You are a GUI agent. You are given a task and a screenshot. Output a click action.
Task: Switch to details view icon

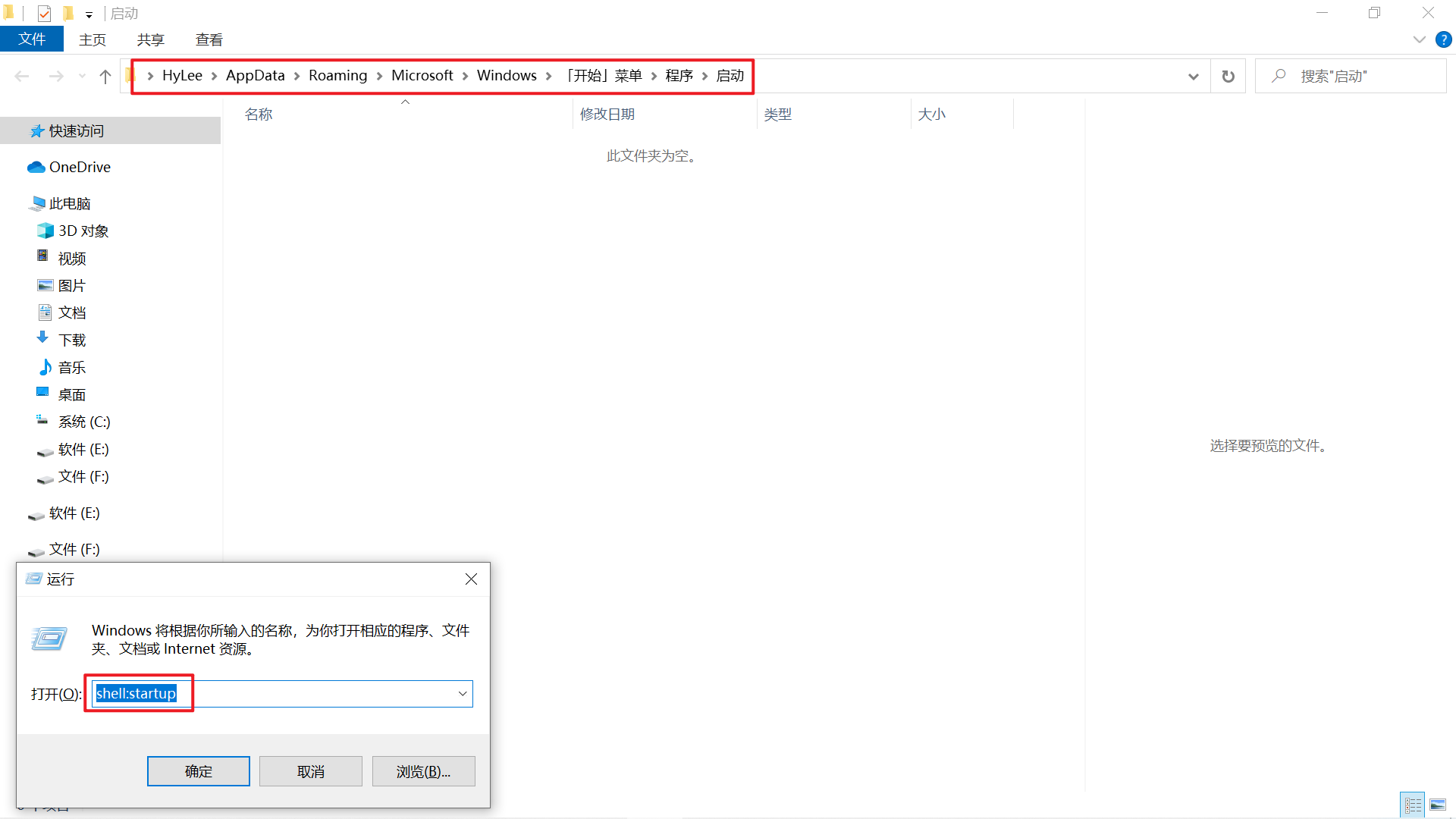(x=1413, y=805)
